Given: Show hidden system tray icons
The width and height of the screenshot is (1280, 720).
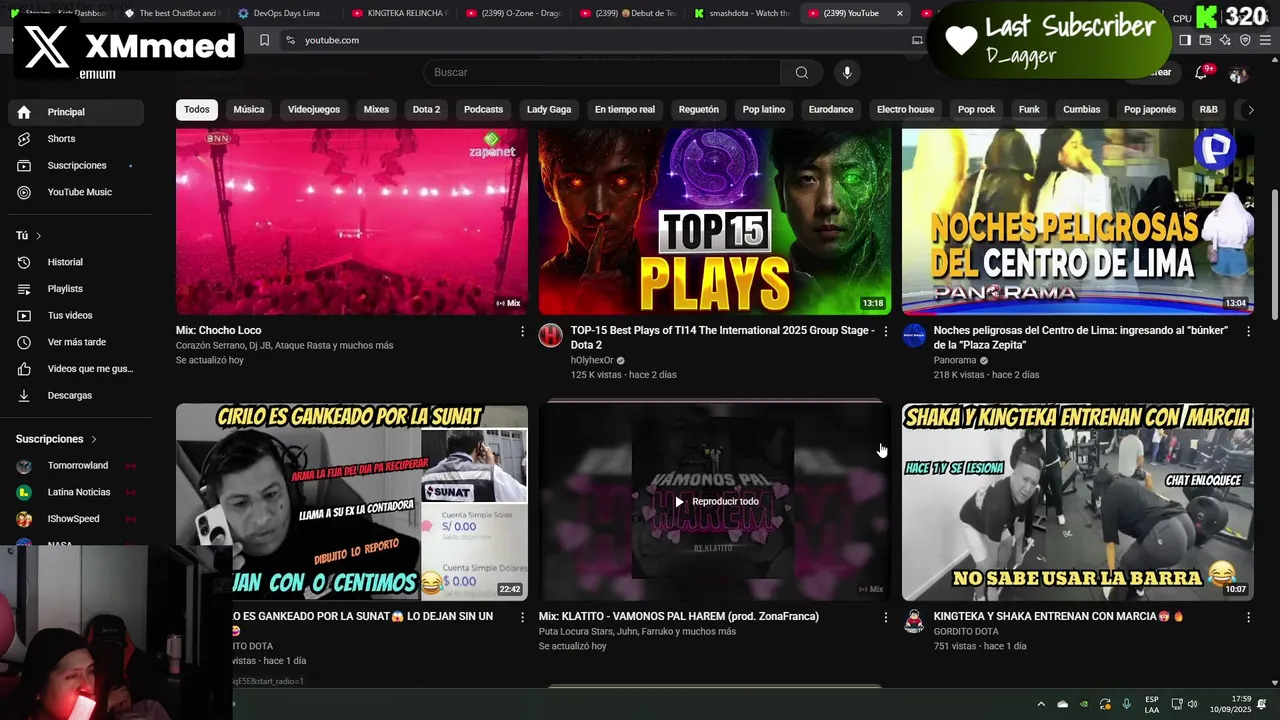Looking at the screenshot, I should [1041, 704].
